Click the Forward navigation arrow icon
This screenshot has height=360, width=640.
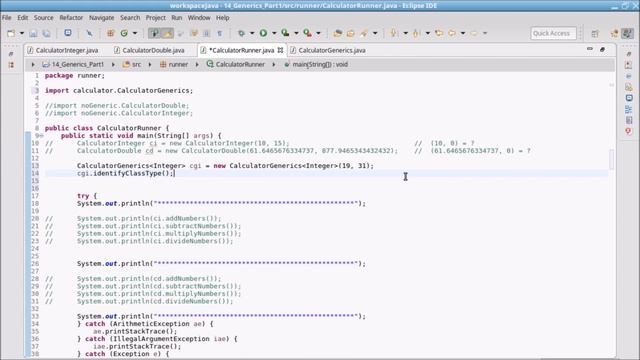(474, 33)
